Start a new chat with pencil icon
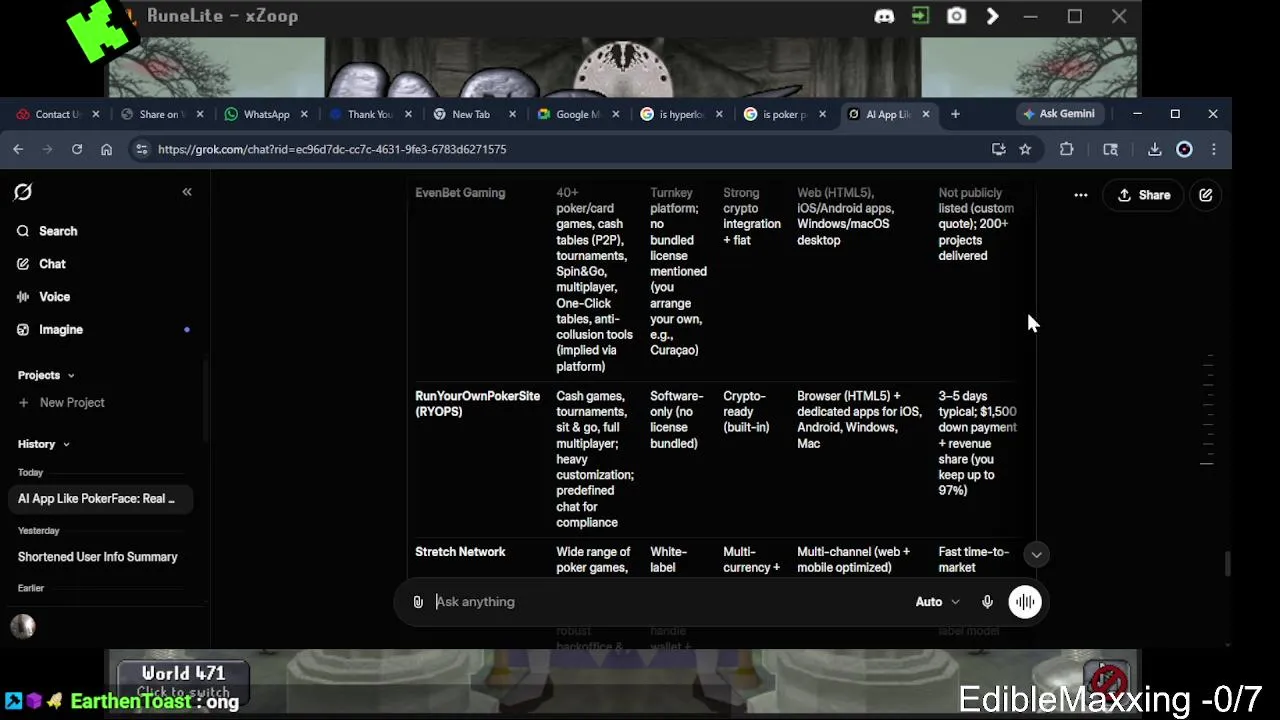 (x=1206, y=195)
